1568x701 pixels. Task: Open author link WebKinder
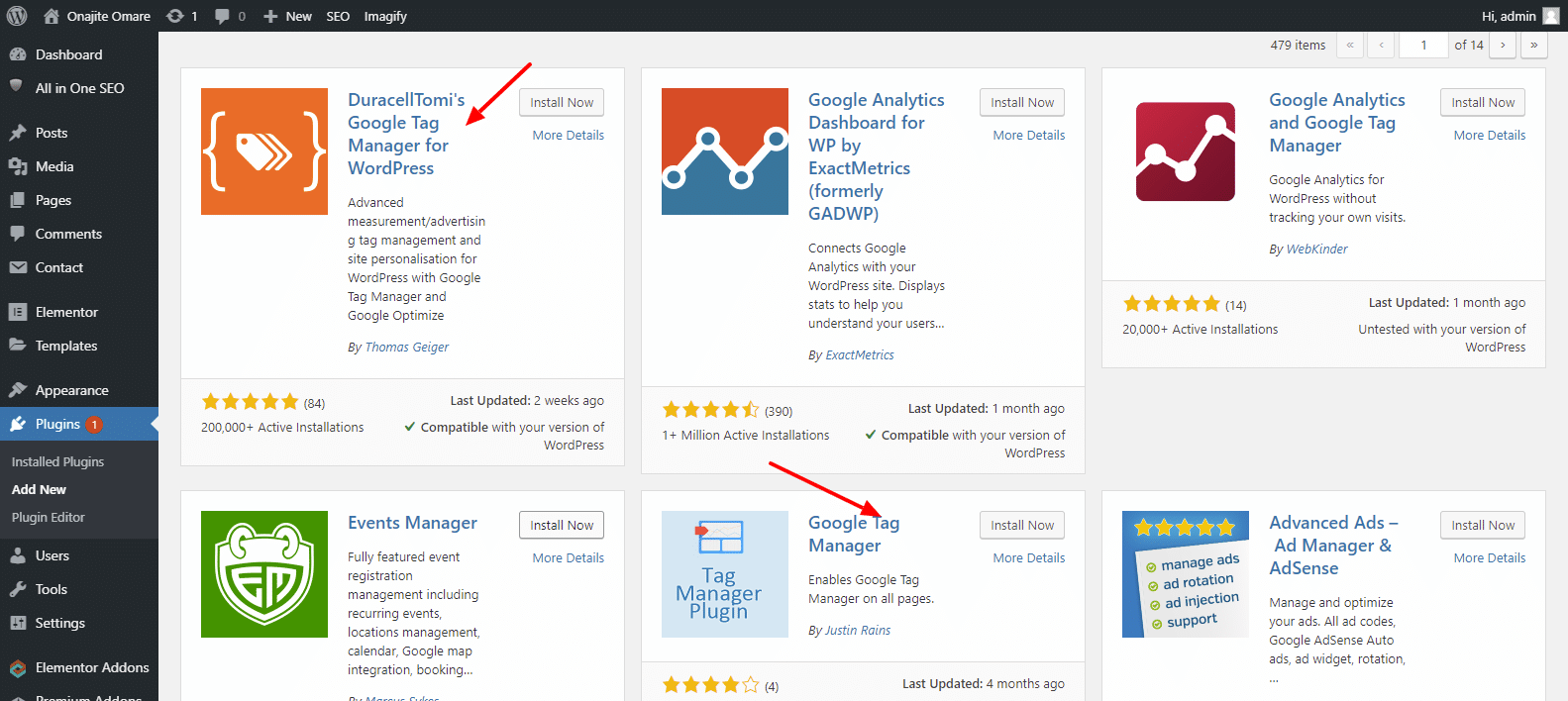pos(1317,249)
